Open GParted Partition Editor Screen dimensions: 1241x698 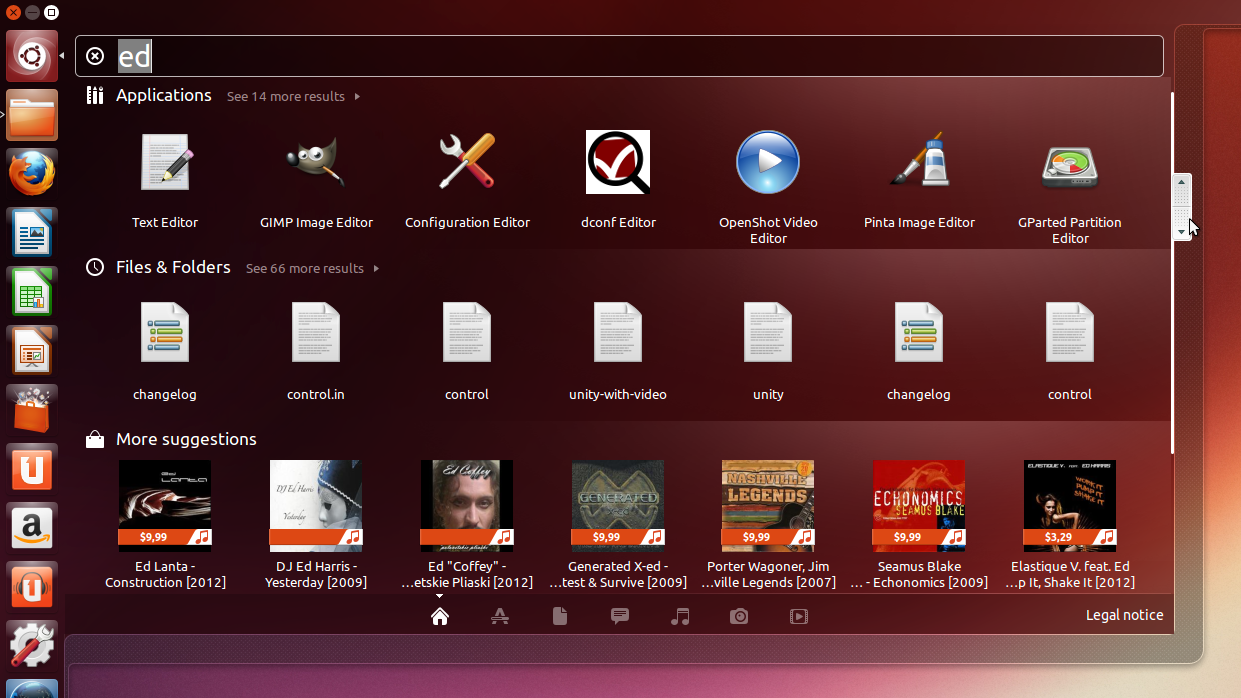[1070, 180]
